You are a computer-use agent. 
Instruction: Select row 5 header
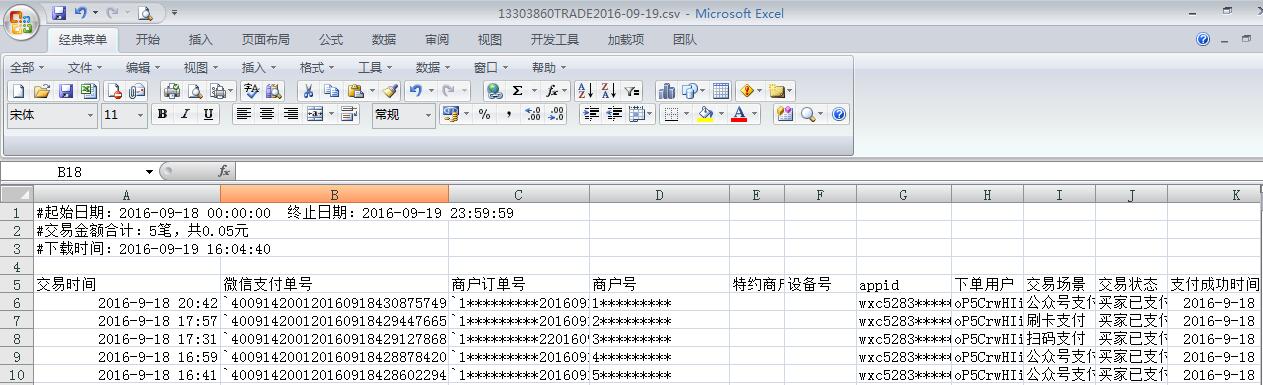coord(16,284)
